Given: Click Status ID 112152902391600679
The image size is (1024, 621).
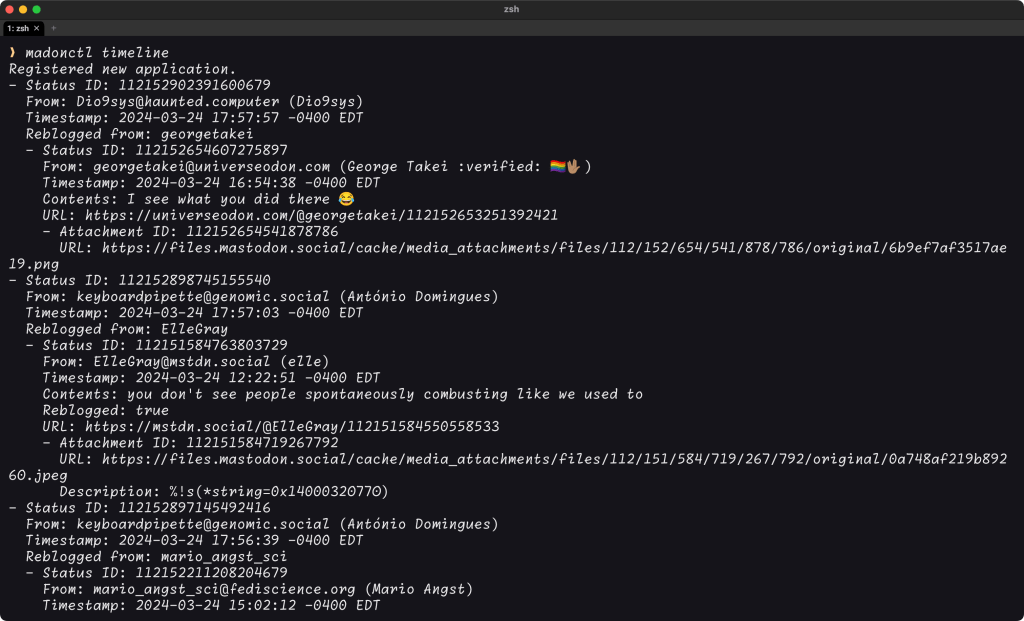Looking at the screenshot, I should coord(194,85).
